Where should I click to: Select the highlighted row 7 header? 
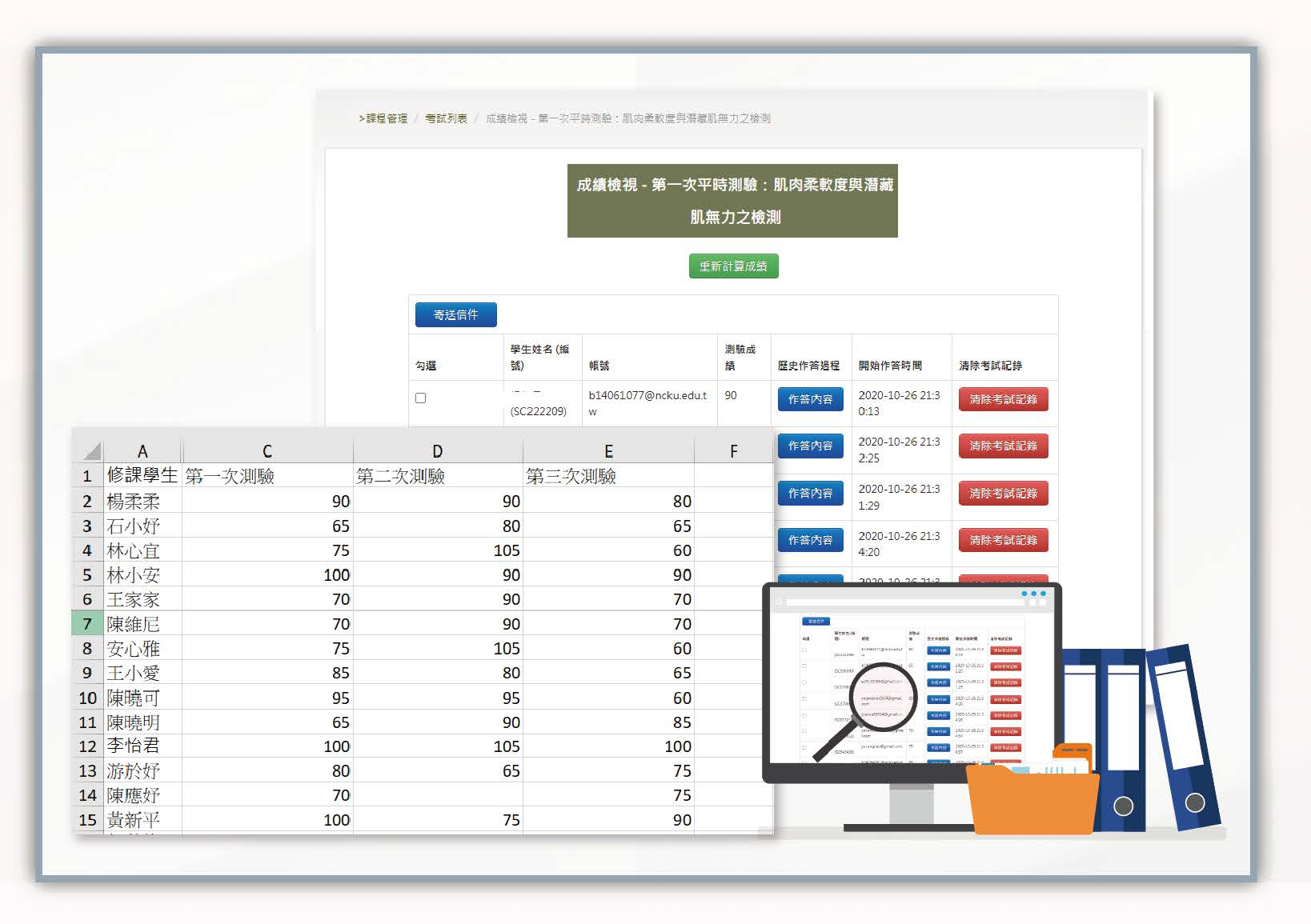point(87,624)
